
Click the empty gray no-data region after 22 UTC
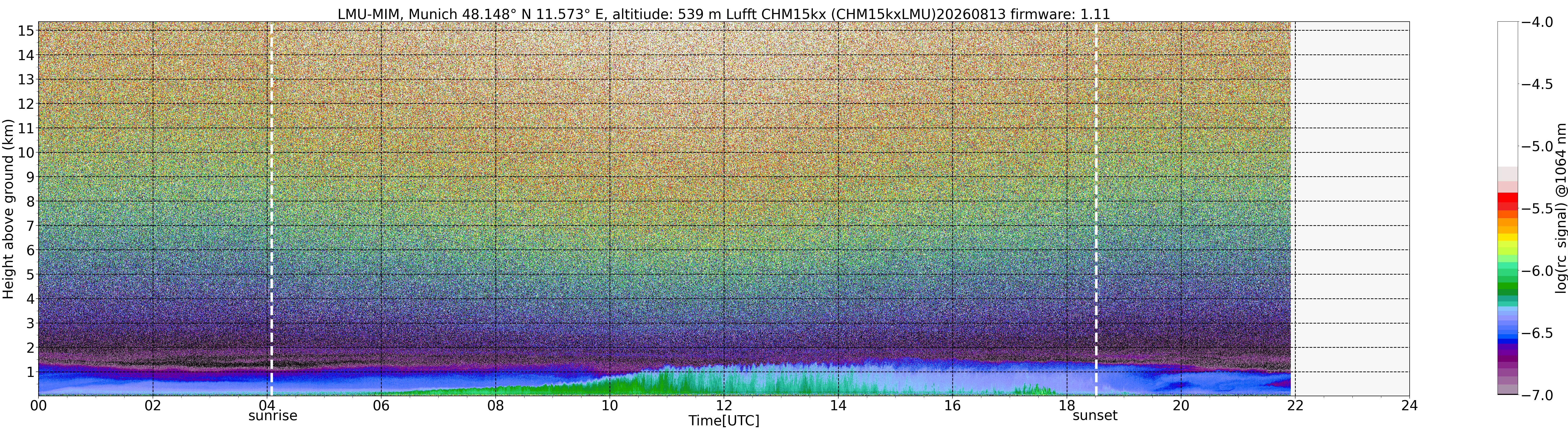[x=1352, y=209]
